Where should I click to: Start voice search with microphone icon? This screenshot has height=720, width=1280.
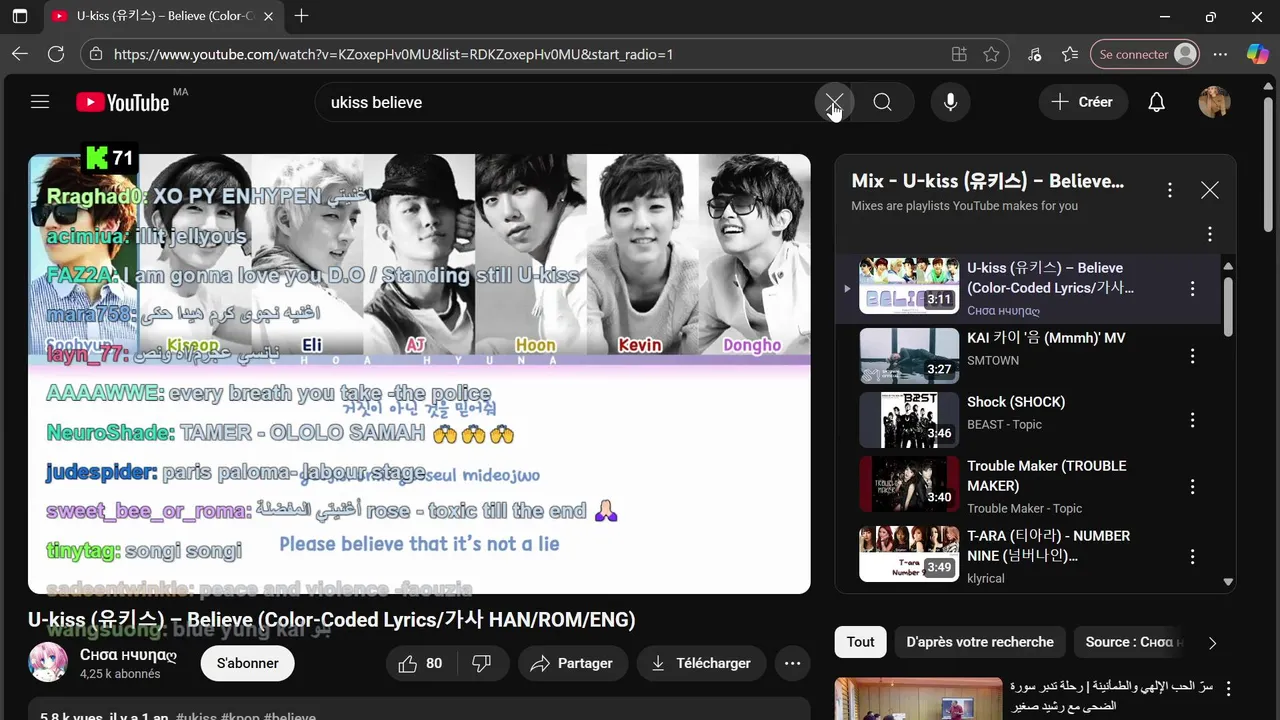[x=950, y=102]
